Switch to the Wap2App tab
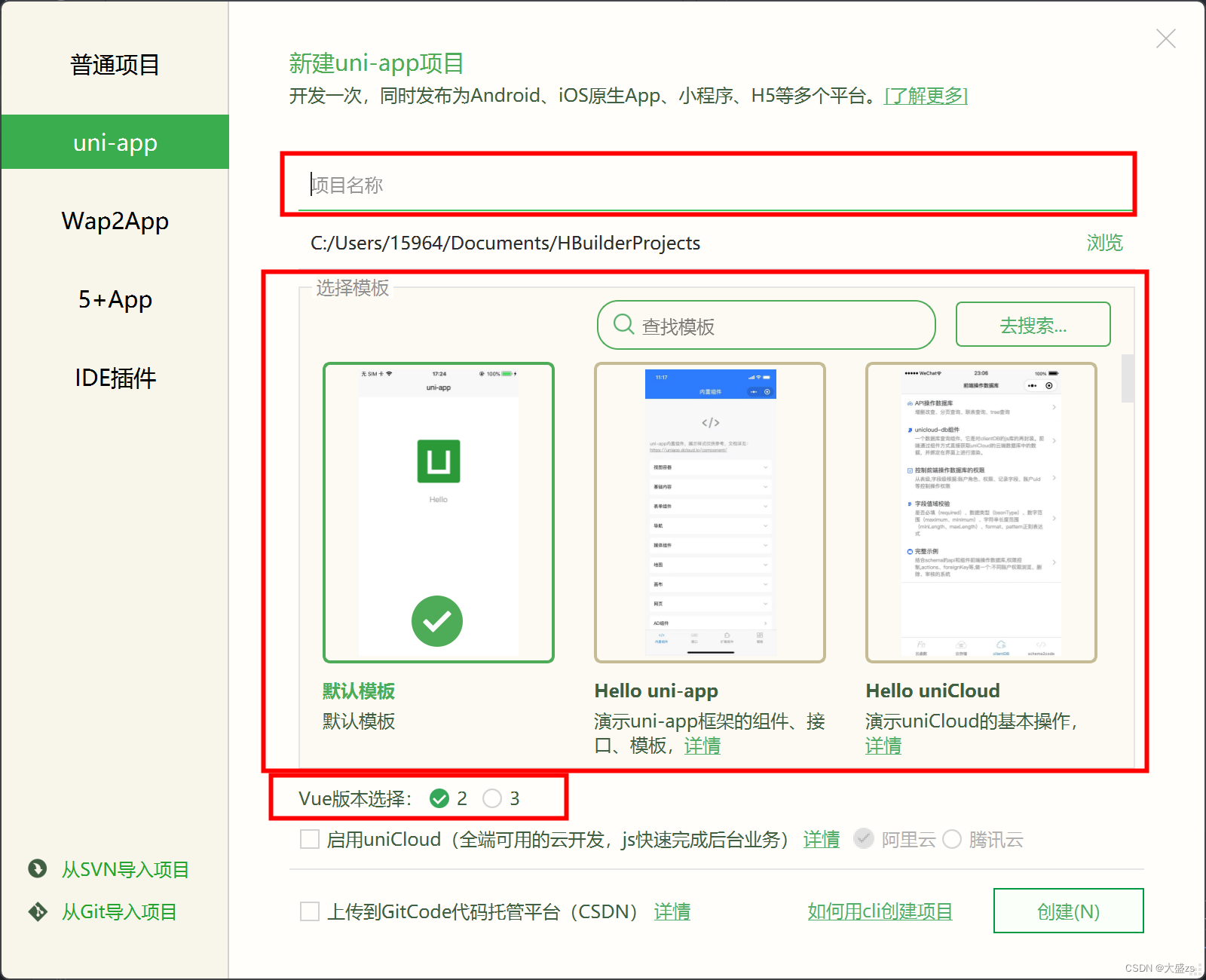Viewport: 1206px width, 980px height. [x=115, y=221]
